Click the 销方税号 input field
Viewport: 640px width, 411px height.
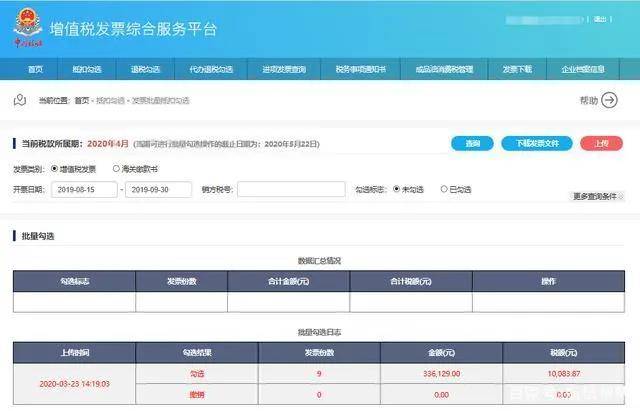(291, 189)
